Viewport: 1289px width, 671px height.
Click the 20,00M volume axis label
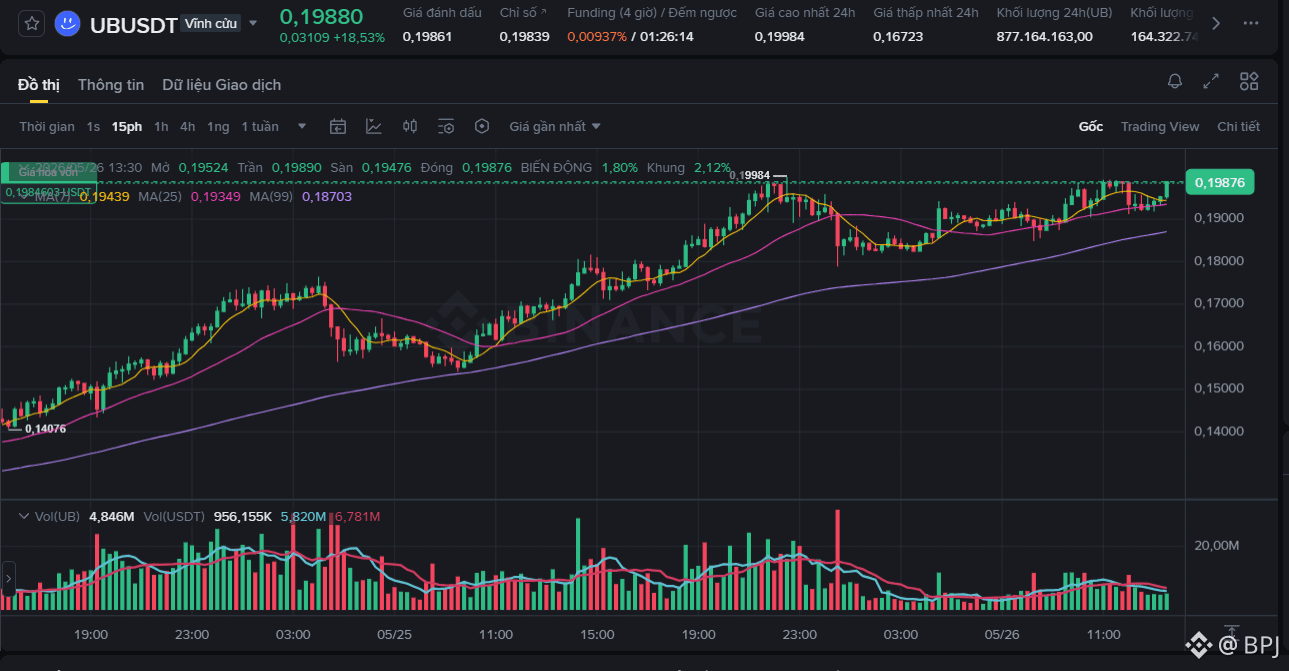[x=1217, y=545]
